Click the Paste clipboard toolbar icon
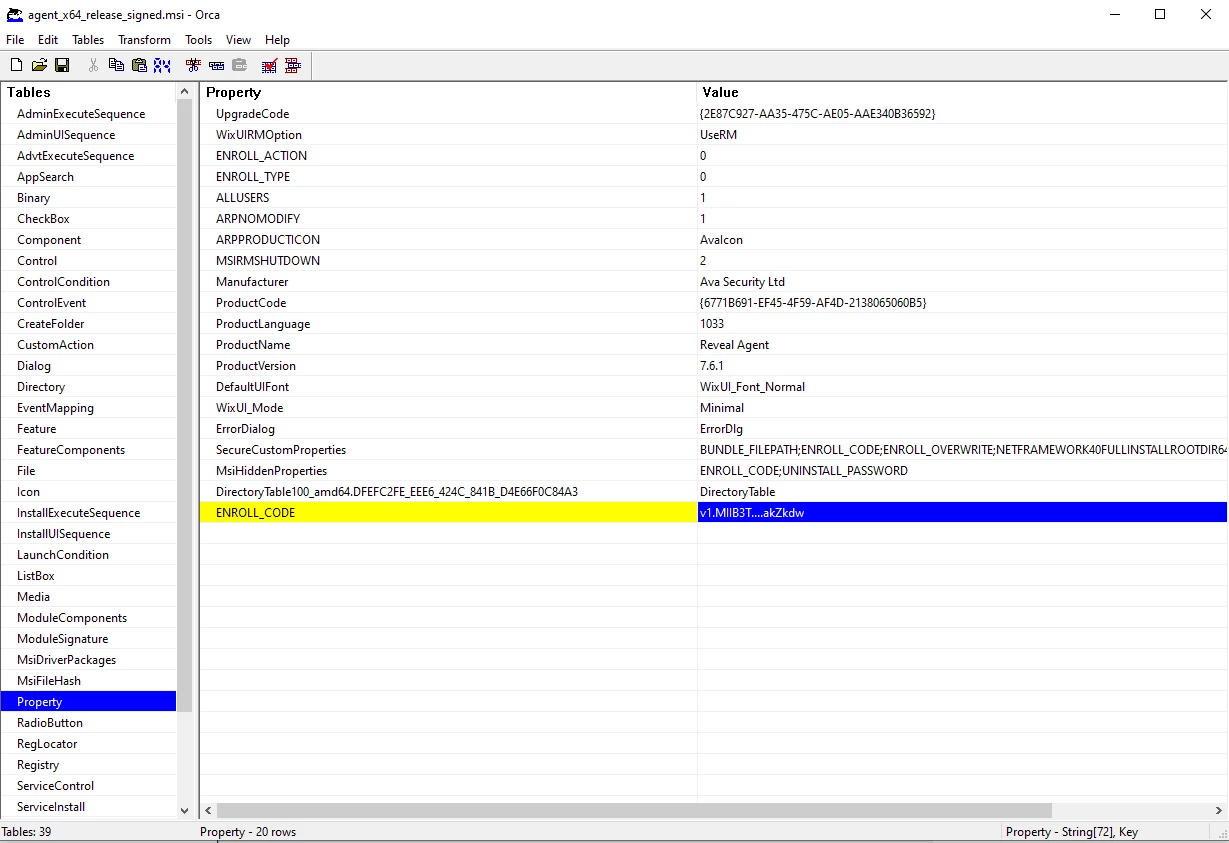The height and width of the screenshot is (843, 1229). pos(139,65)
